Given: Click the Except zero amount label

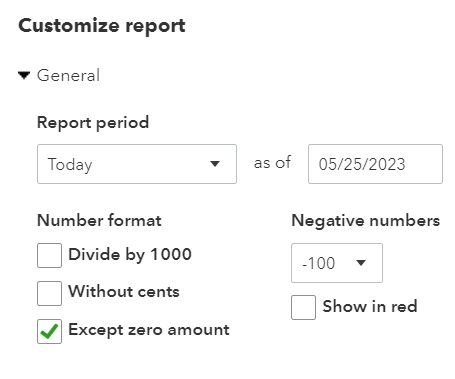Looking at the screenshot, I should tap(149, 330).
